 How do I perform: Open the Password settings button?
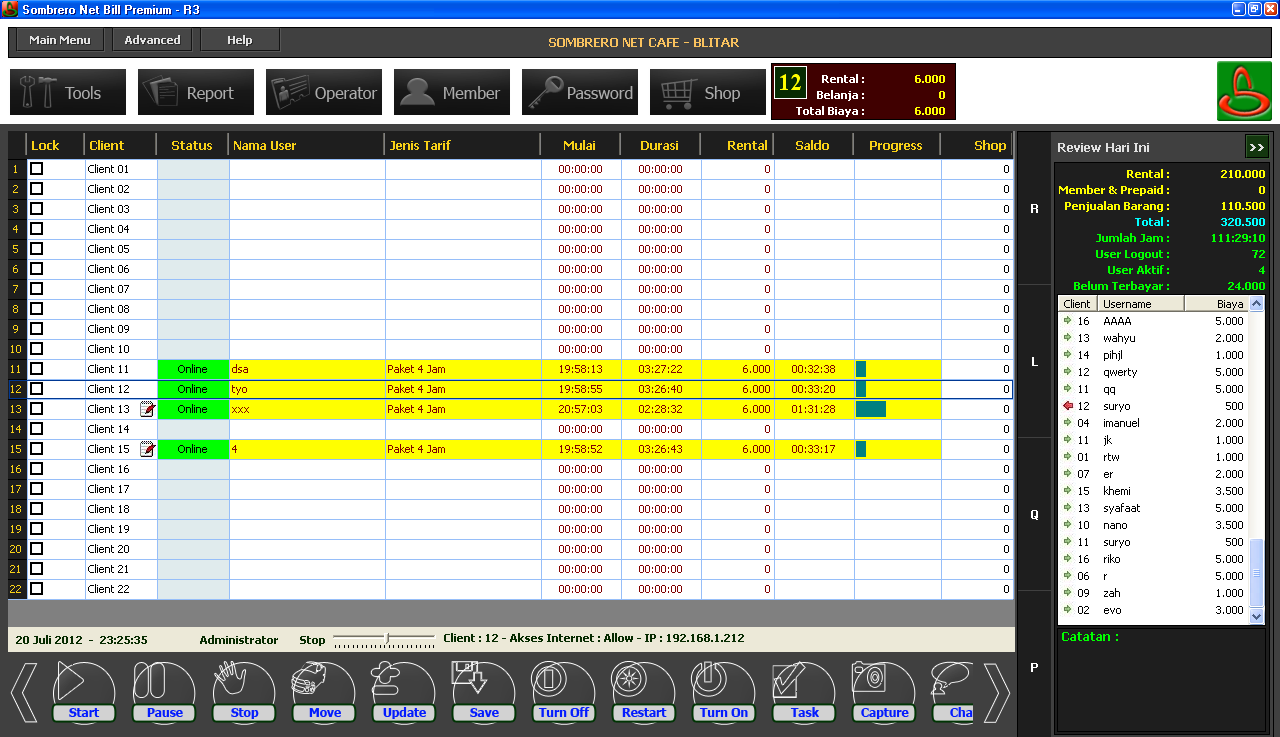pos(580,92)
